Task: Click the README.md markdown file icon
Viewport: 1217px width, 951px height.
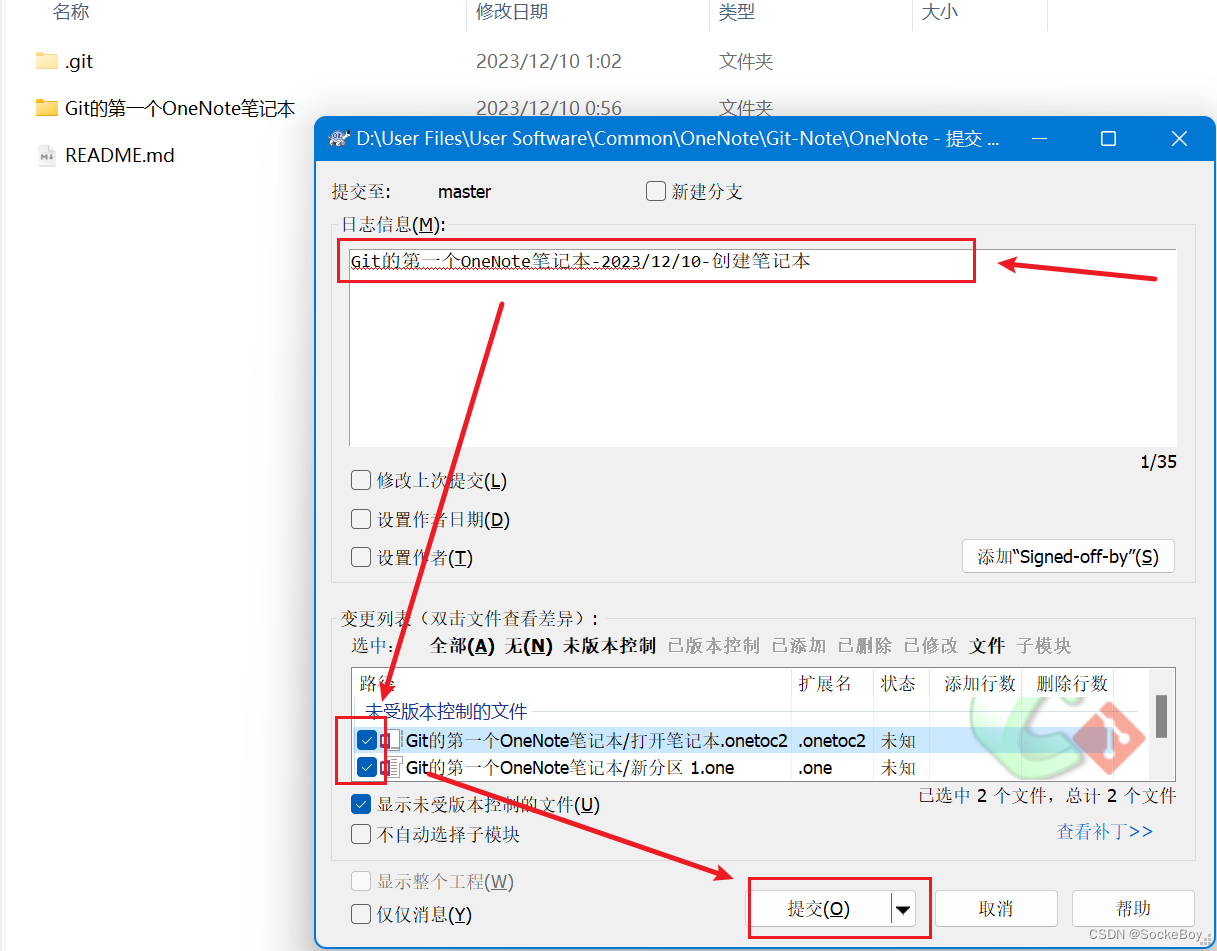Action: [x=46, y=155]
